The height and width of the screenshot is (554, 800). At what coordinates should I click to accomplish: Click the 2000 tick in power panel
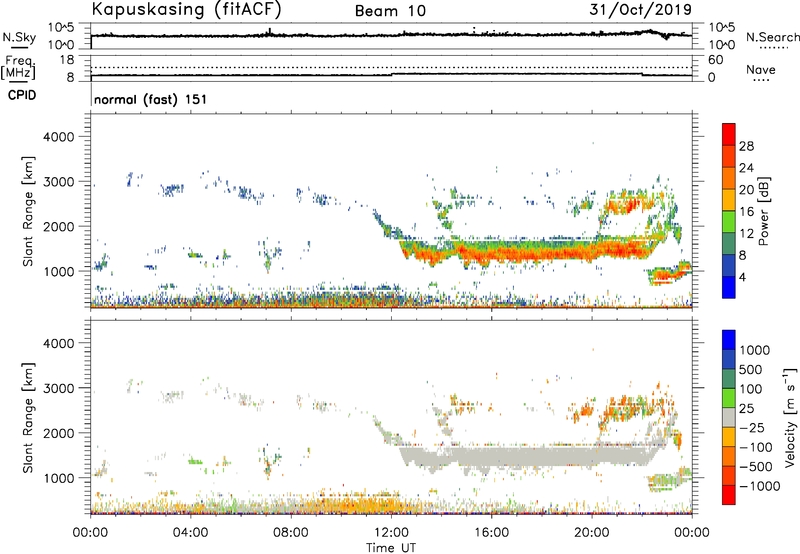(58, 226)
